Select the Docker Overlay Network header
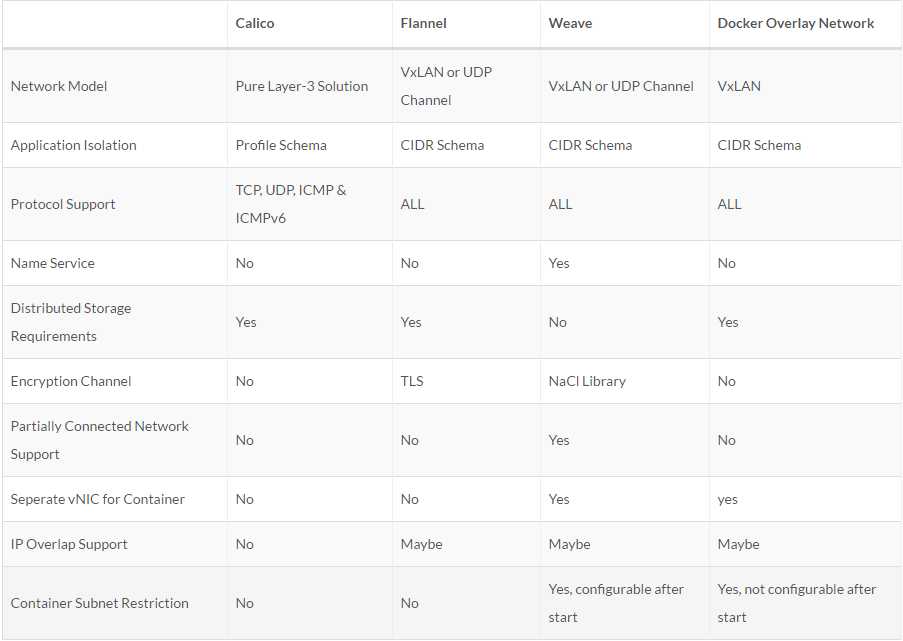Image resolution: width=903 pixels, height=641 pixels. (795, 23)
